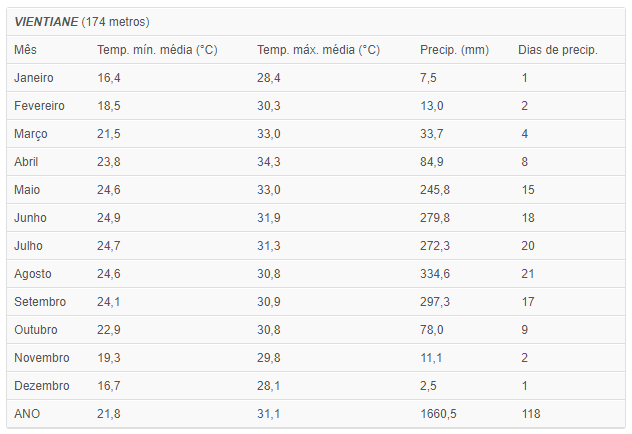The image size is (632, 434).
Task: Click Junho minimum temperature 24,9
Action: pos(108,218)
